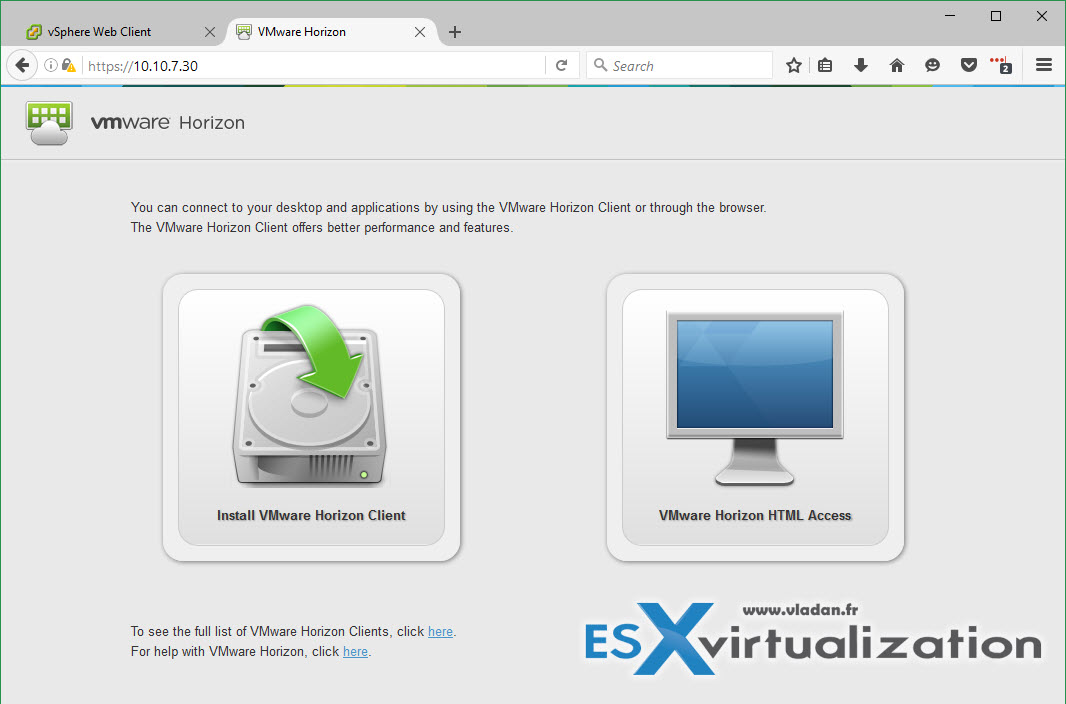The height and width of the screenshot is (704, 1066).
Task: Click the extension icon with badge 2
Action: (1001, 65)
